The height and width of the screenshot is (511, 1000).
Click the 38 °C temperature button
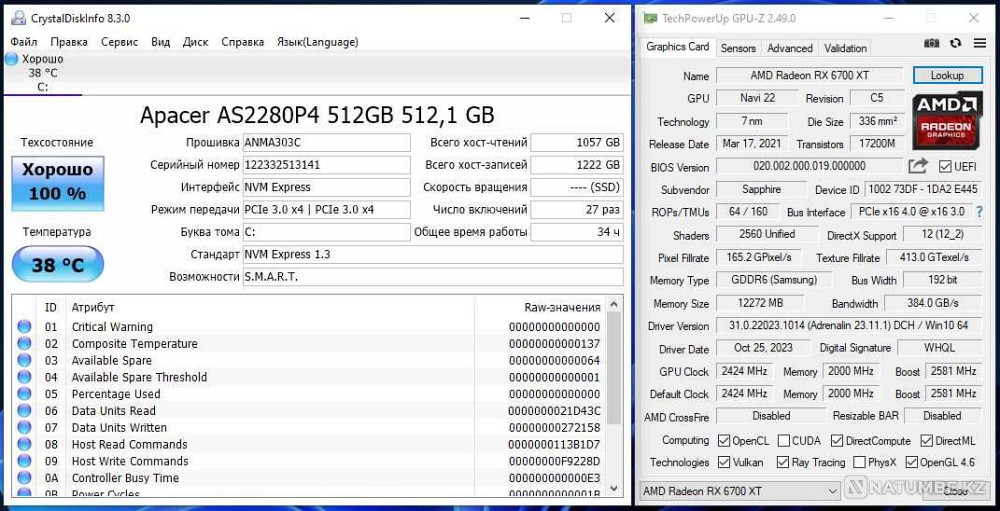[57, 264]
